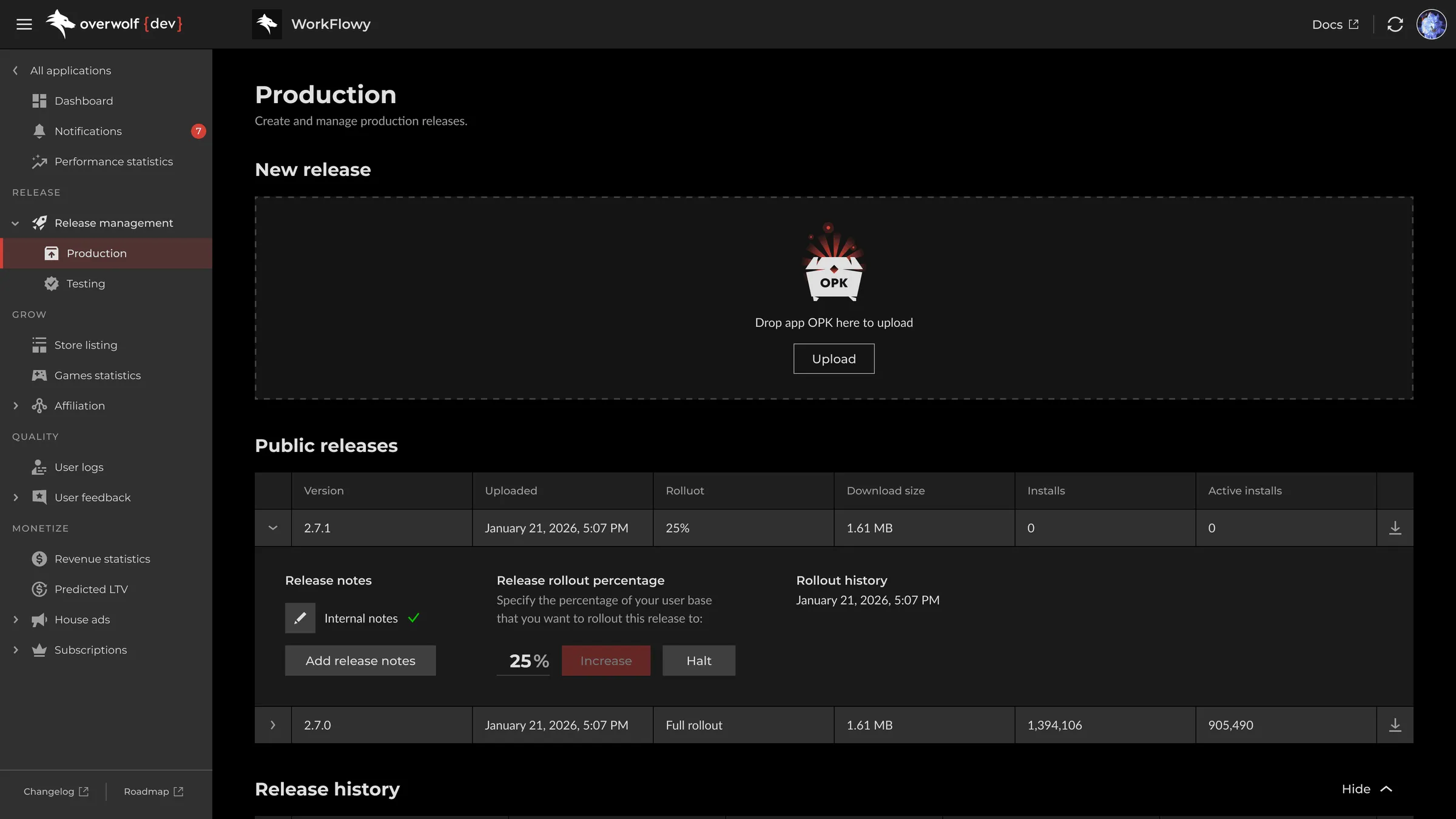Screen dimensions: 1456x819
Task: Click the refresh sync icon
Action: tap(1395, 24)
